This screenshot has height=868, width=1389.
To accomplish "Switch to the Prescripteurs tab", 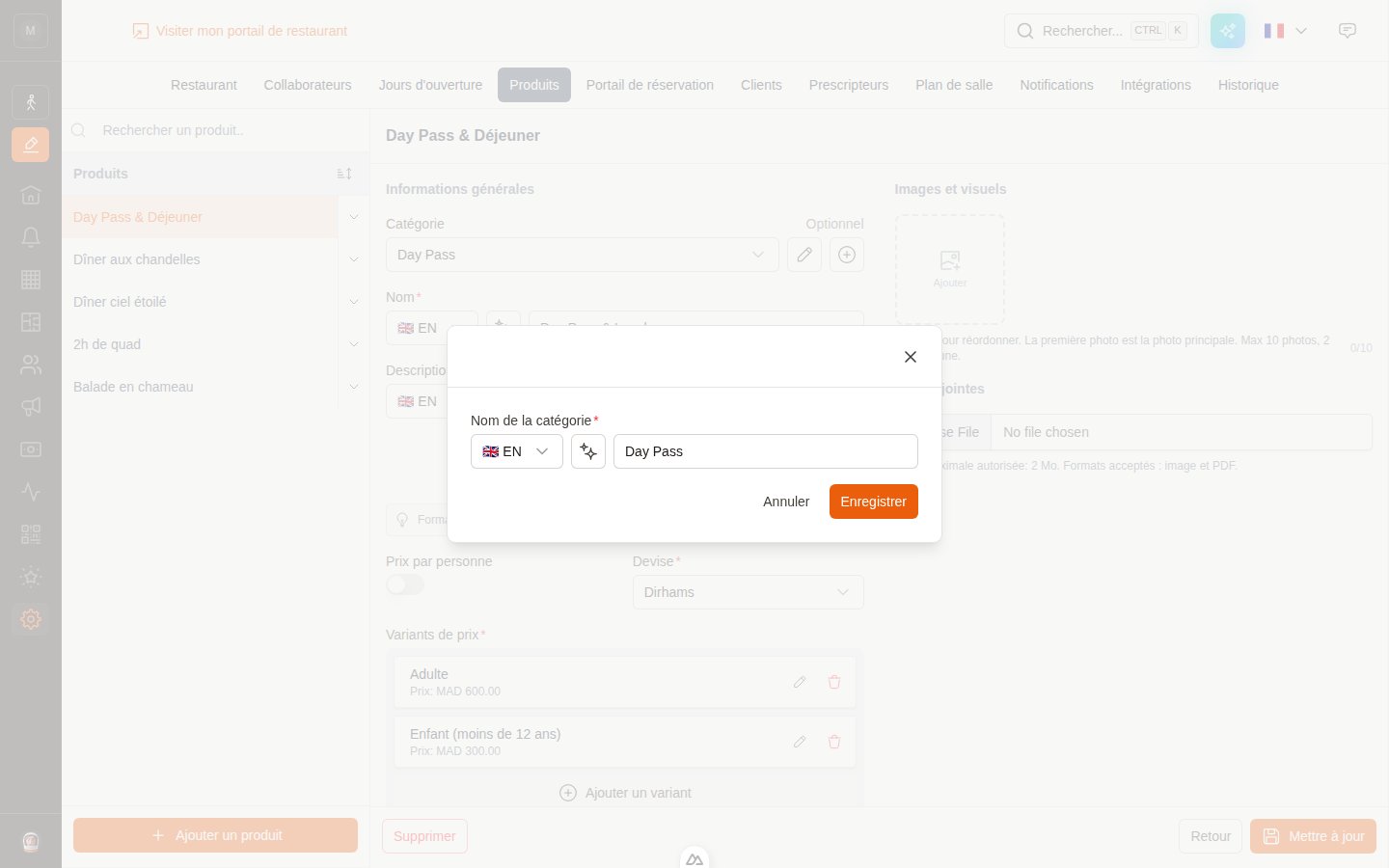I will pos(849,85).
